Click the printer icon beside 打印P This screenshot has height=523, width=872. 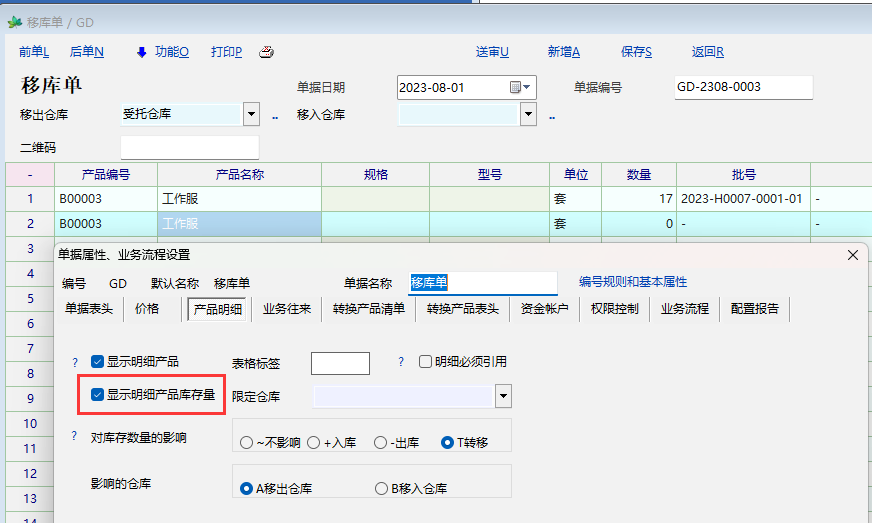pyautogui.click(x=266, y=53)
